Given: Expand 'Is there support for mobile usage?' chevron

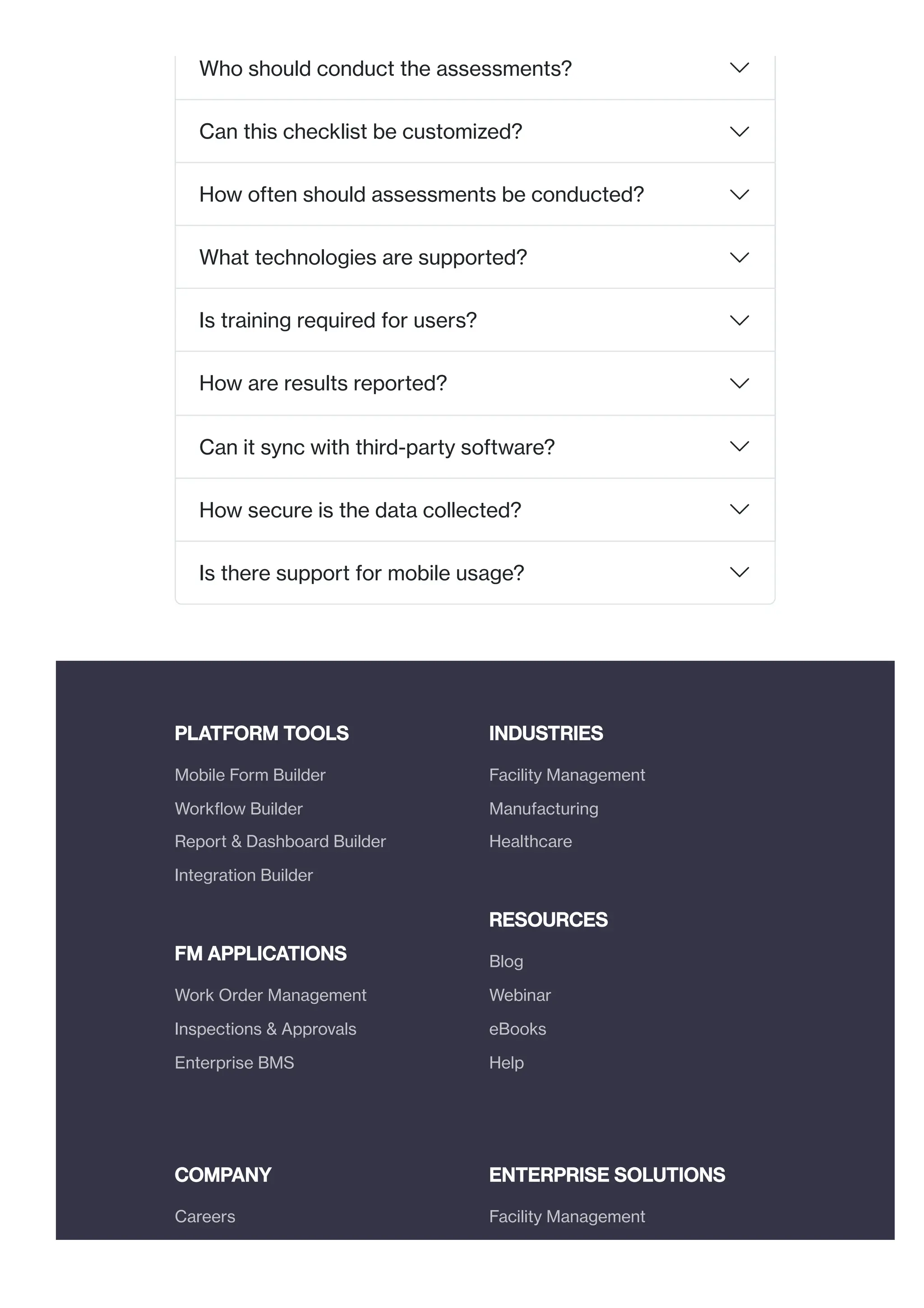Looking at the screenshot, I should [739, 573].
